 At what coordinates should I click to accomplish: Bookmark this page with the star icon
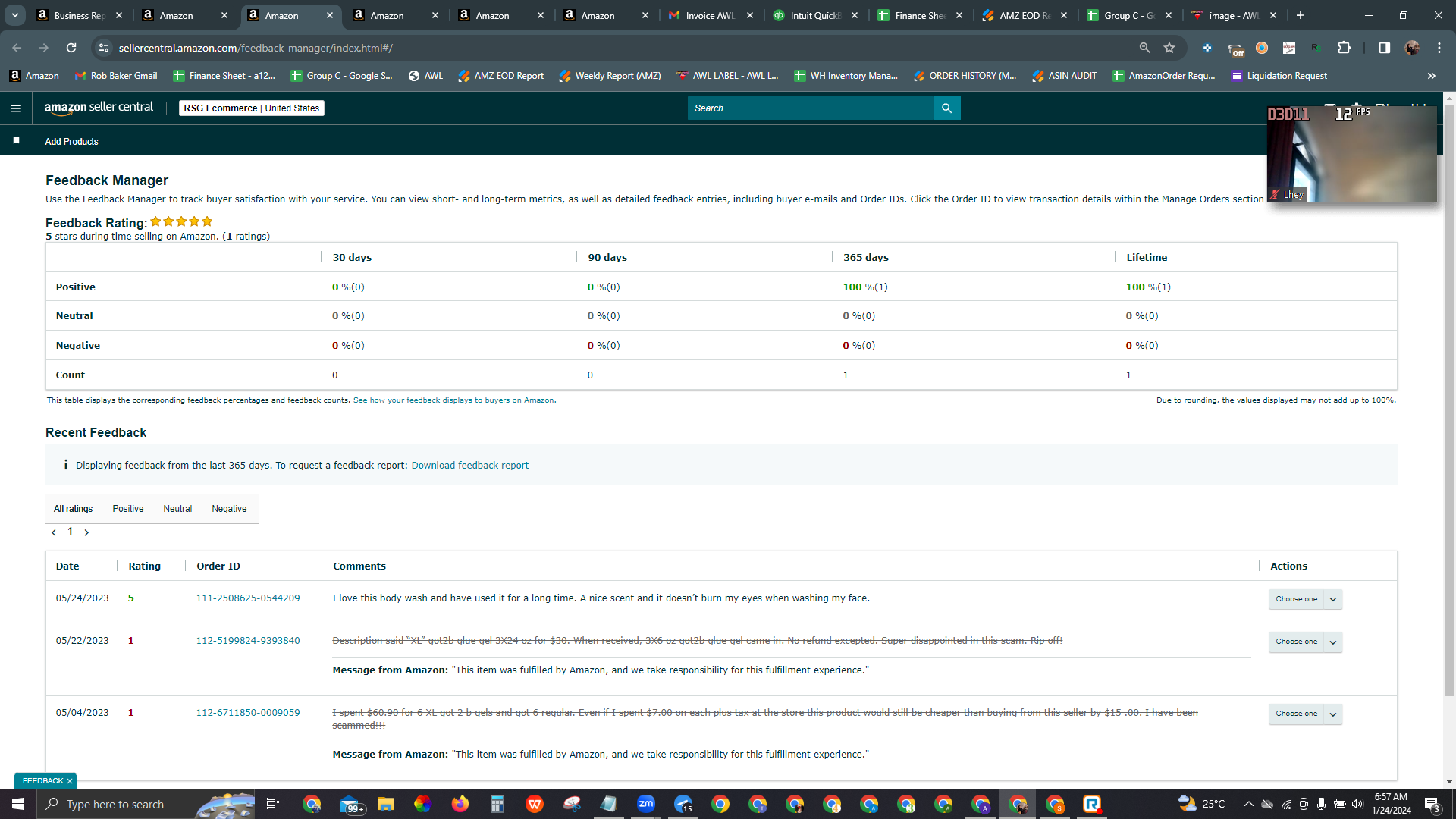tap(1169, 48)
